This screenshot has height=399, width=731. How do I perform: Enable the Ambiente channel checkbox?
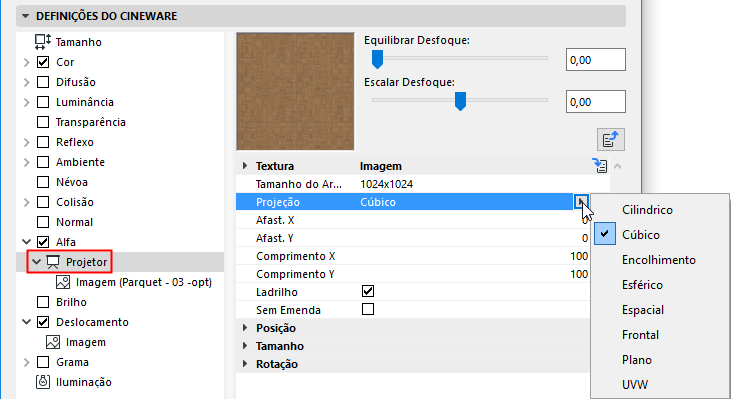coord(43,162)
